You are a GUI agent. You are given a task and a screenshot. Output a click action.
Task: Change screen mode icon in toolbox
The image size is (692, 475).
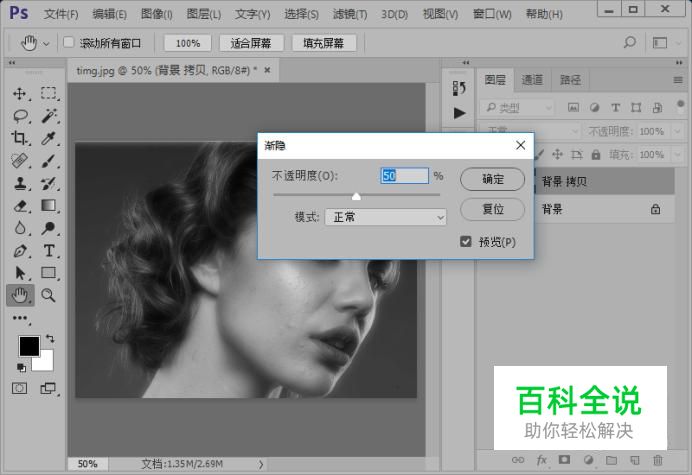[48, 388]
